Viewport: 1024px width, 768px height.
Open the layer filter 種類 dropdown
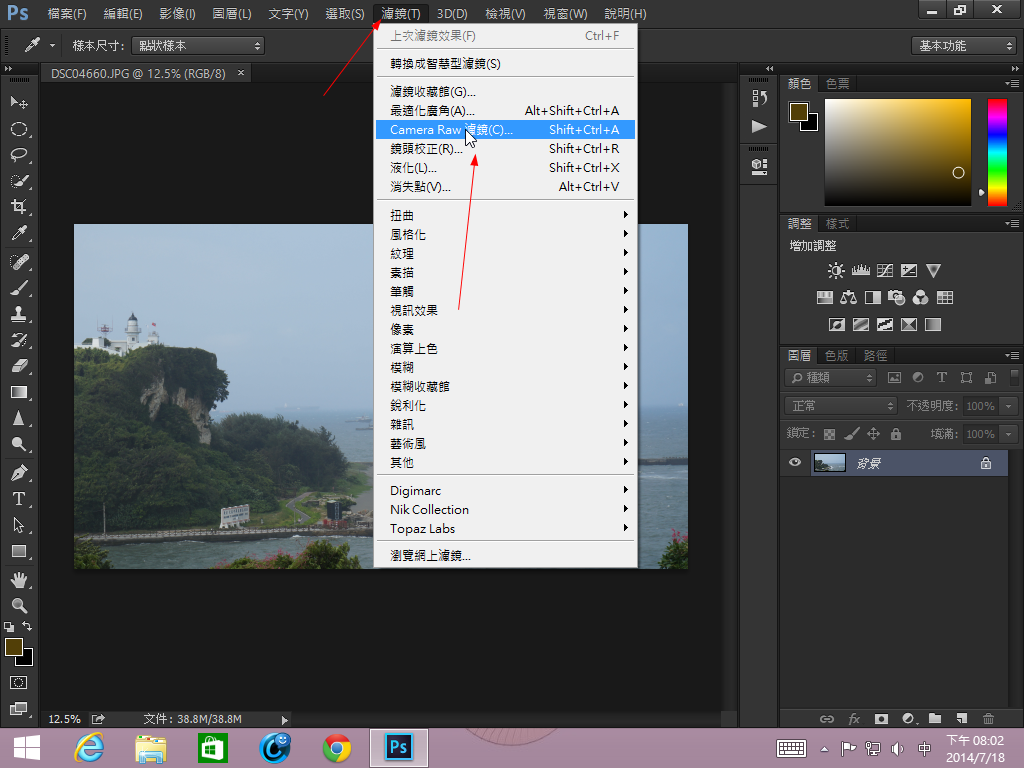click(830, 377)
